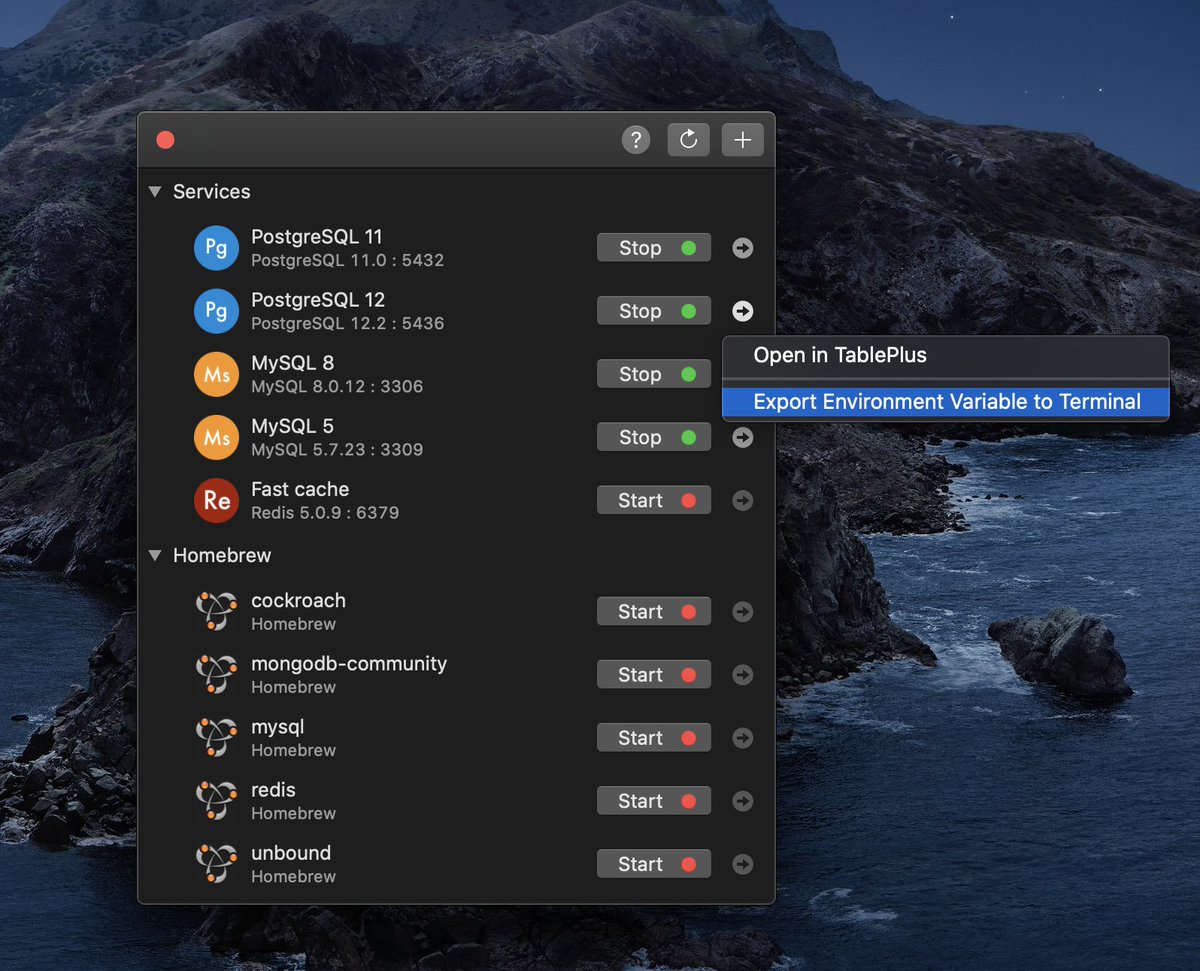Stop the MySQL 8 service
Screen dimensions: 1200x971
pos(654,374)
